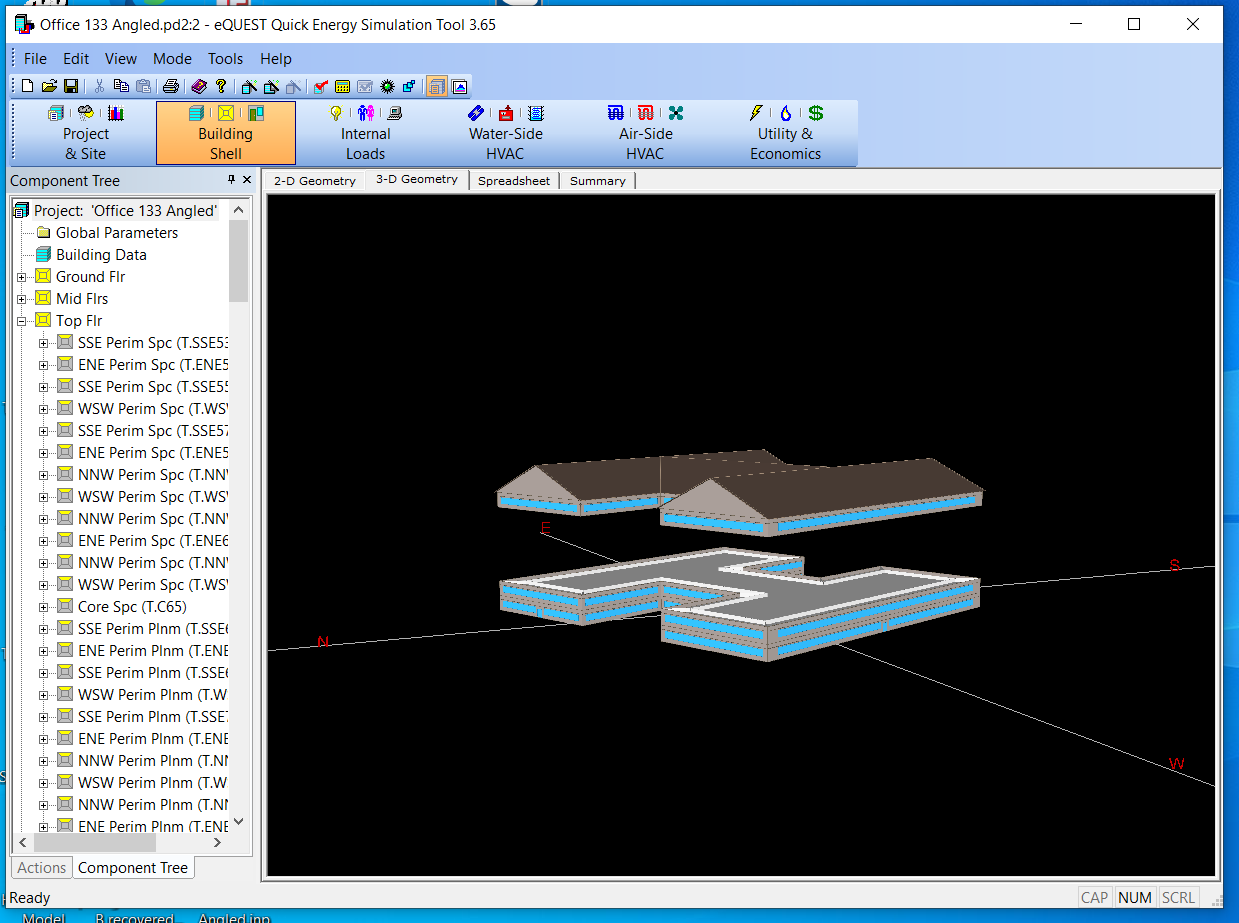1239x923 pixels.
Task: Close the Component Tree panel
Action: tap(247, 180)
